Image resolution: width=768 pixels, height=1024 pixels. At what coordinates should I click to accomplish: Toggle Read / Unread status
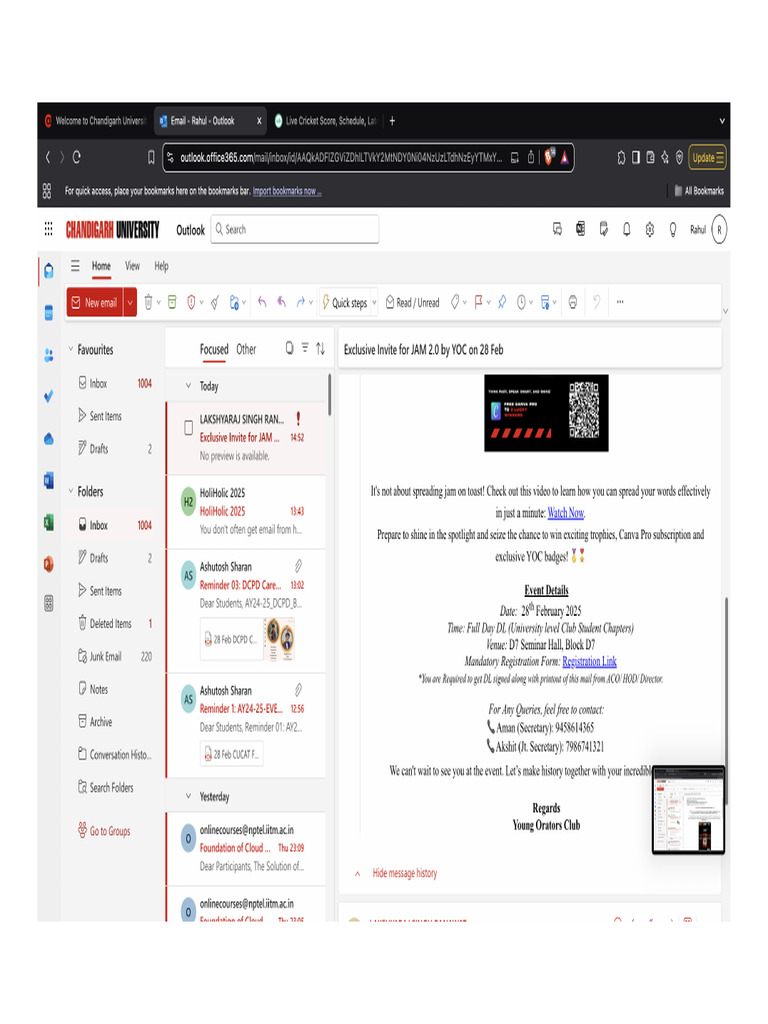tap(413, 302)
